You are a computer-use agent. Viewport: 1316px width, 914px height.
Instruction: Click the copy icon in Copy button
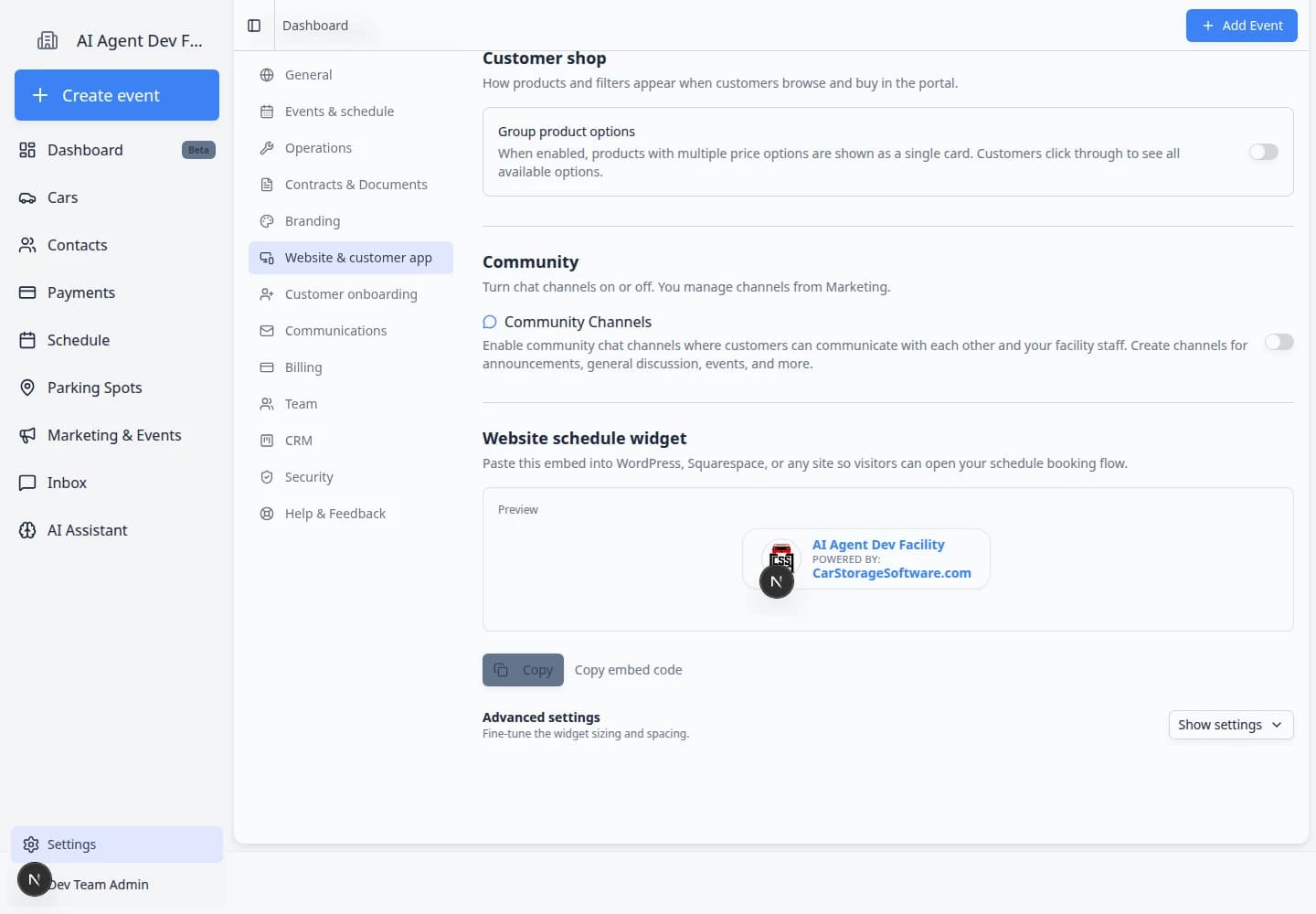tap(501, 670)
